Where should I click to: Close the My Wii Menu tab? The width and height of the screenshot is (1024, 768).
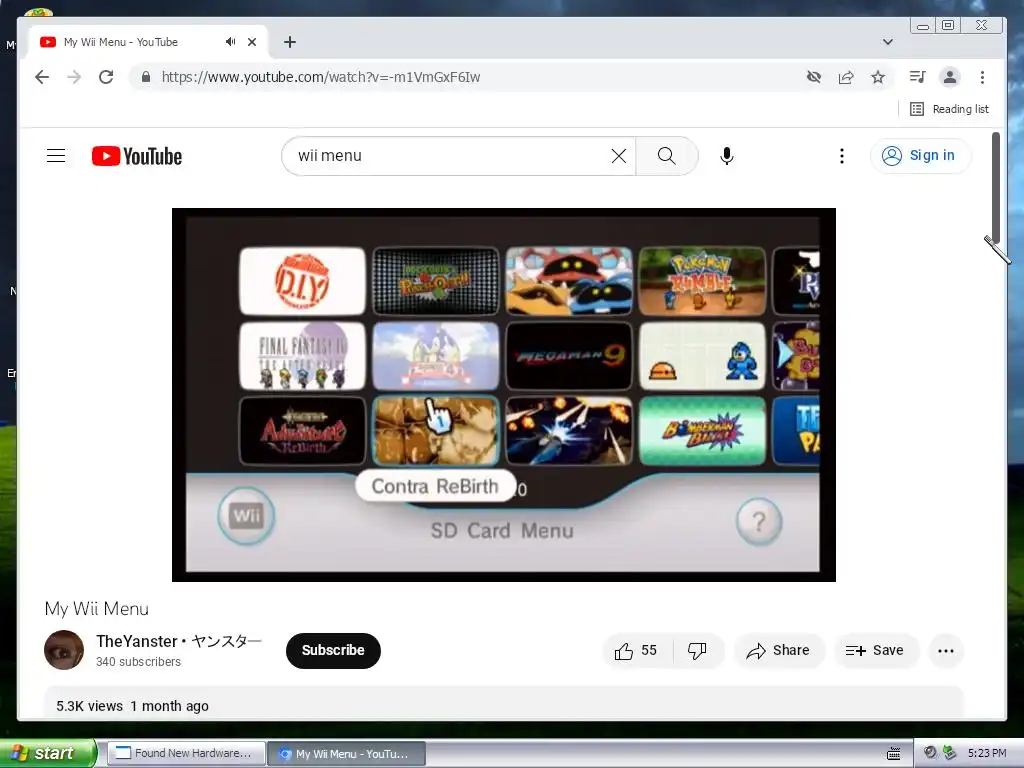click(252, 42)
